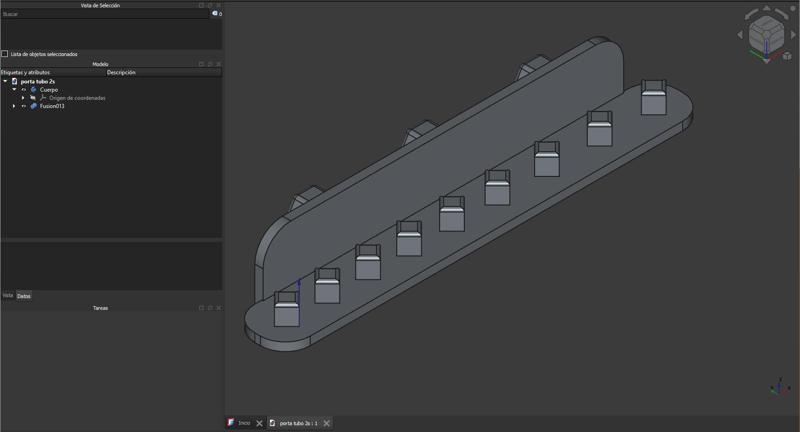The height and width of the screenshot is (432, 800).
Task: Expand the Fusion013 node
Action: (14, 106)
